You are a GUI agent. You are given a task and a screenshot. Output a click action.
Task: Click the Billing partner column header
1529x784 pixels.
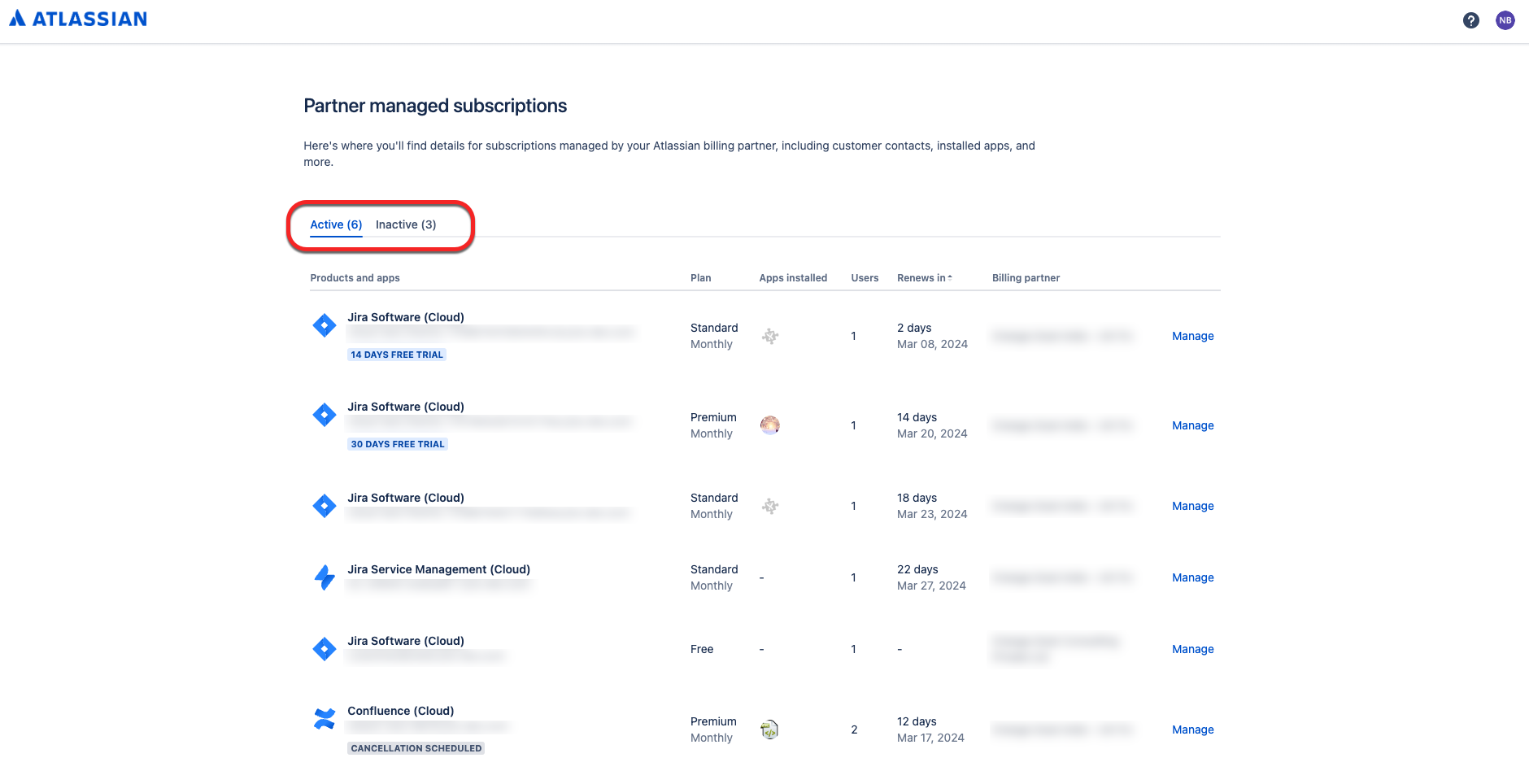pyautogui.click(x=1026, y=278)
